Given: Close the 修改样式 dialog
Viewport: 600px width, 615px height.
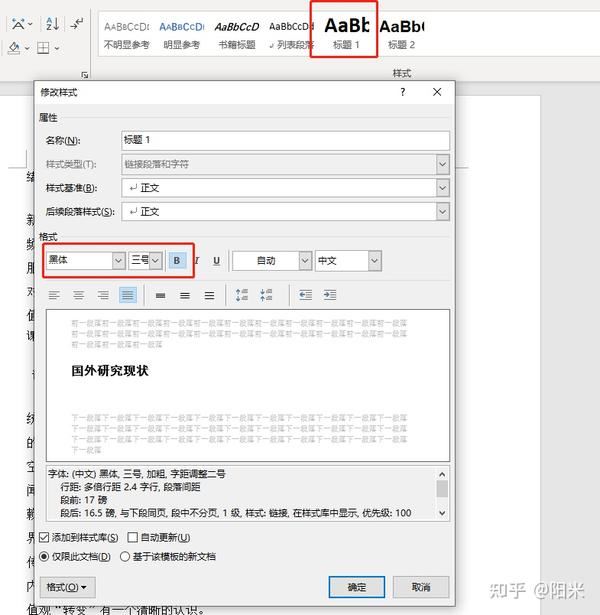Looking at the screenshot, I should (x=437, y=92).
